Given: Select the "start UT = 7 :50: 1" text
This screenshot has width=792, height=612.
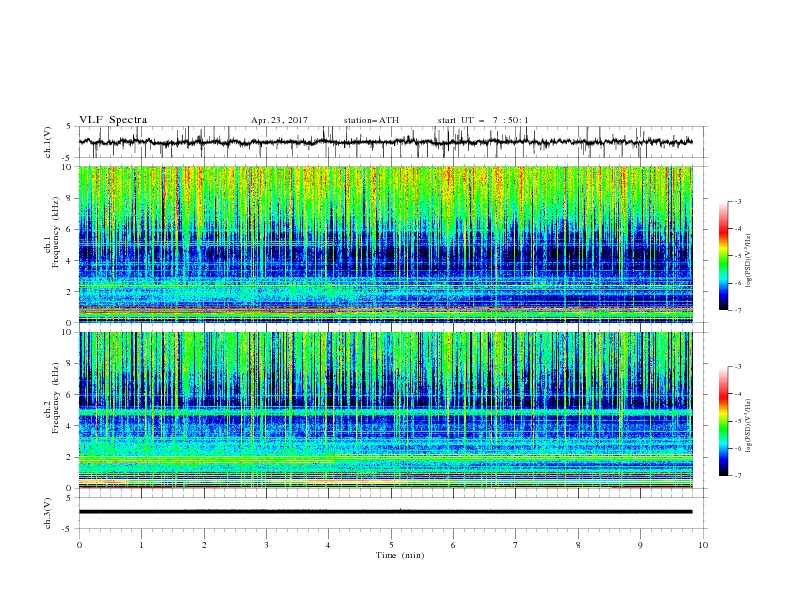Looking at the screenshot, I should 483,120.
